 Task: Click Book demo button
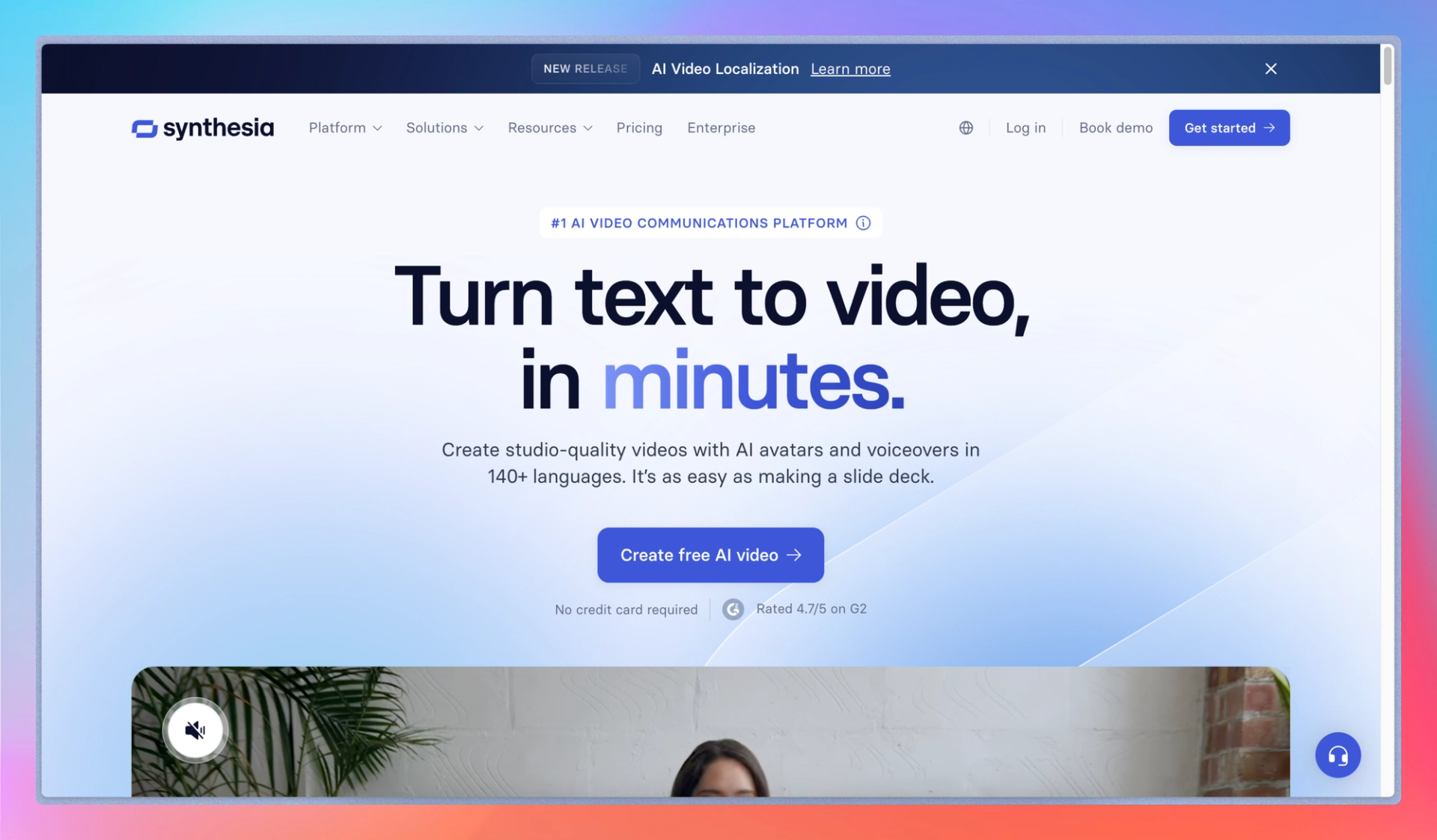click(x=1115, y=127)
